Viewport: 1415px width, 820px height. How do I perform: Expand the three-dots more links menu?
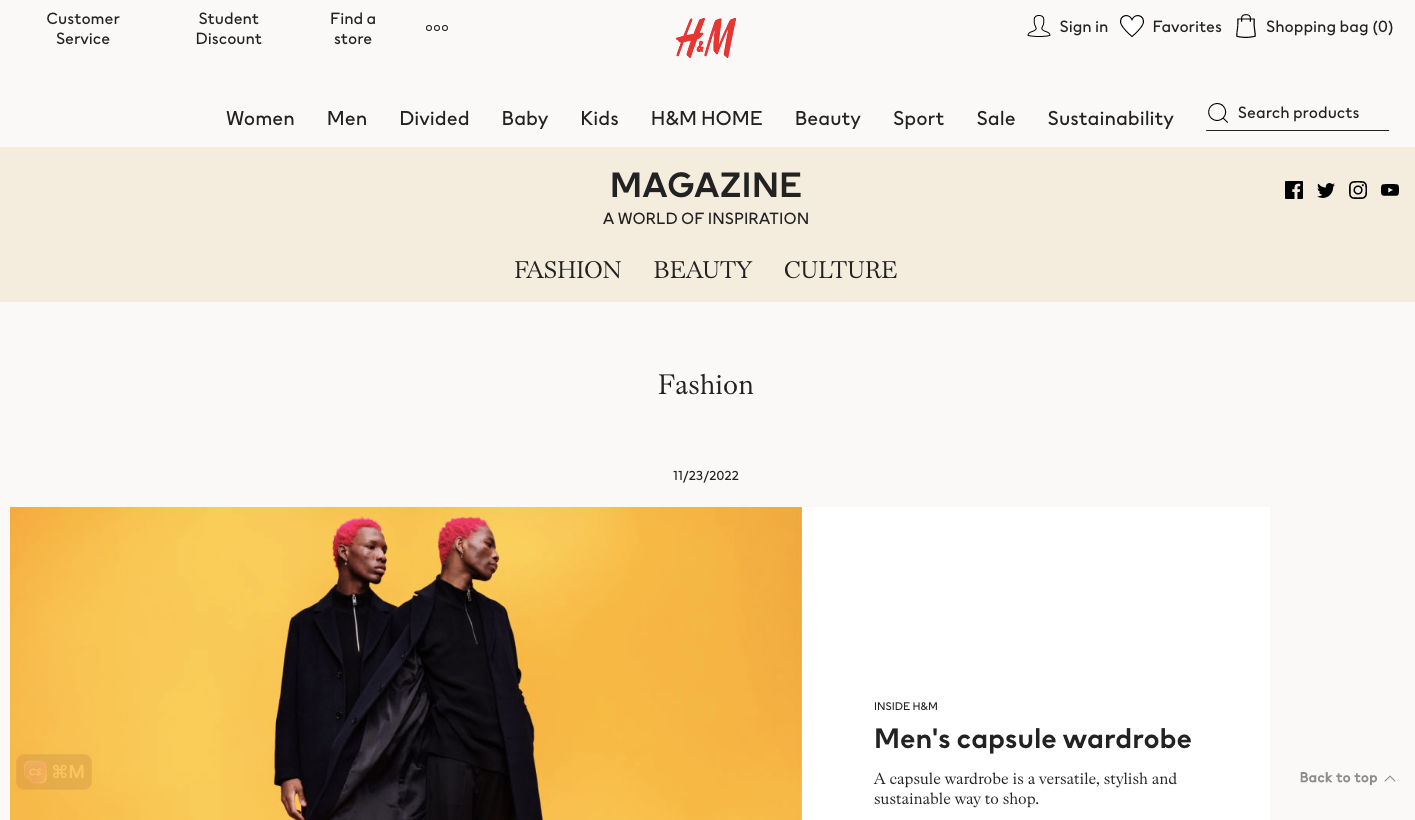tap(437, 28)
